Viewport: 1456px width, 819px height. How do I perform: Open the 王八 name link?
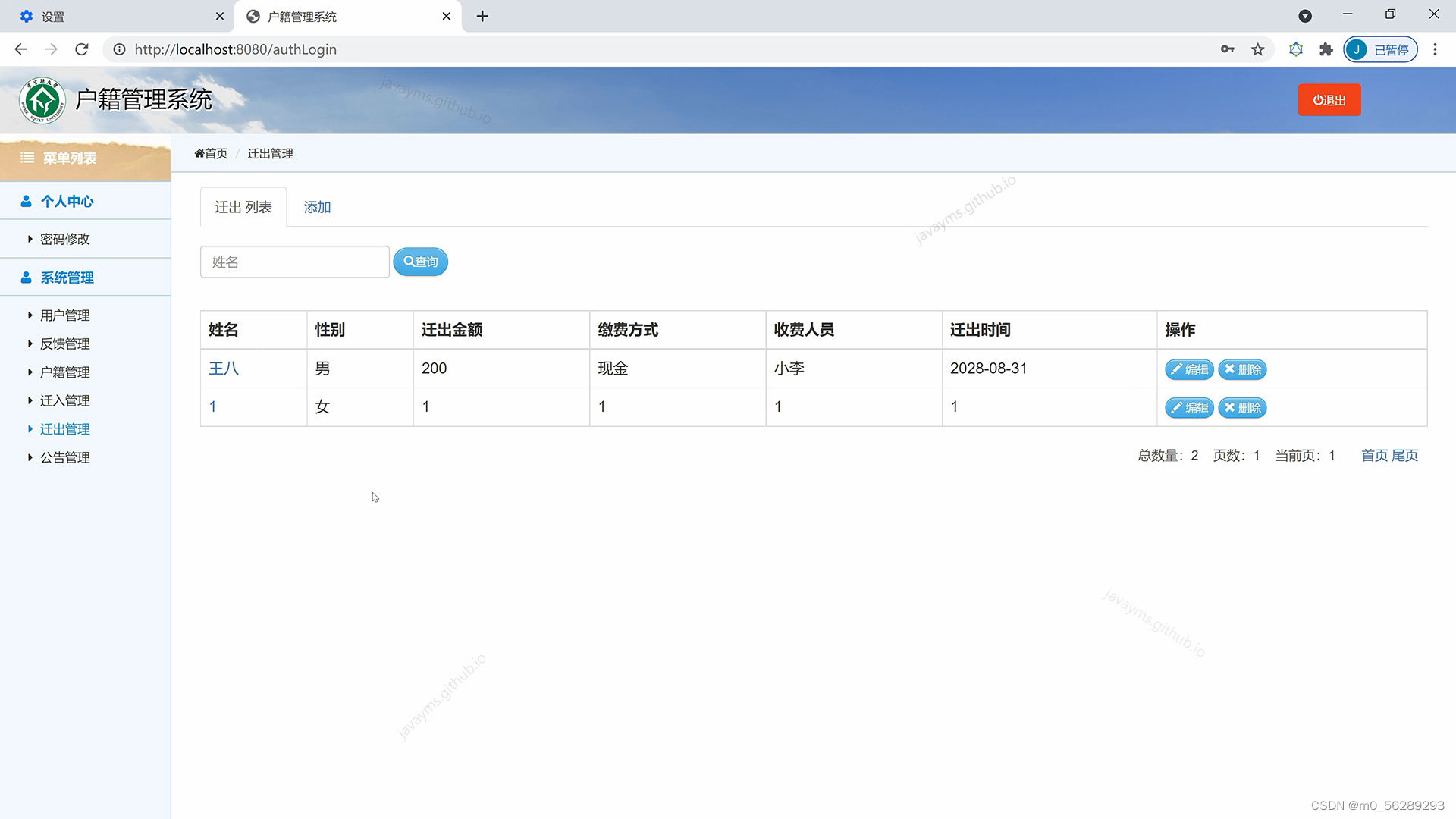tap(223, 369)
